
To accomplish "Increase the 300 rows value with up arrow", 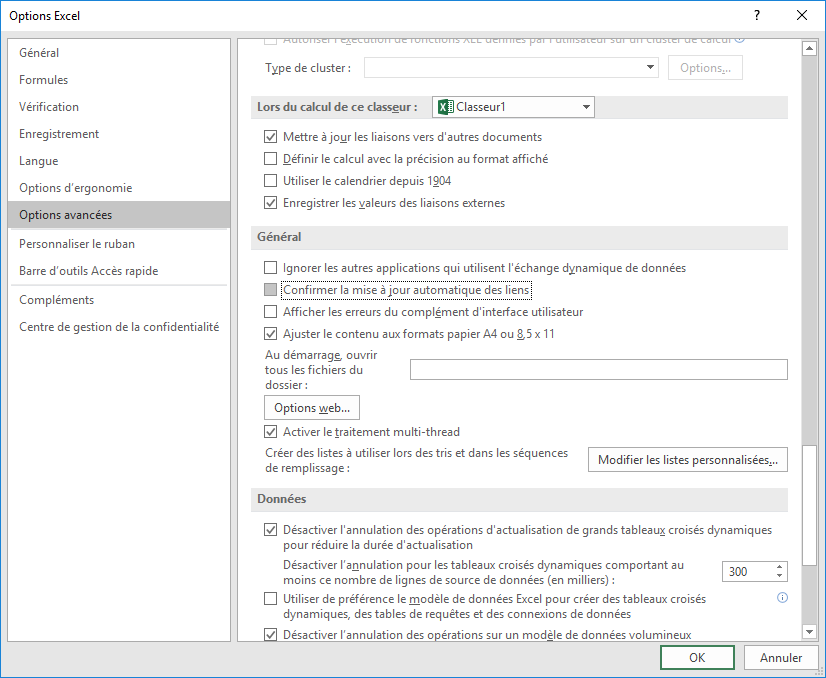I will click(x=779, y=567).
